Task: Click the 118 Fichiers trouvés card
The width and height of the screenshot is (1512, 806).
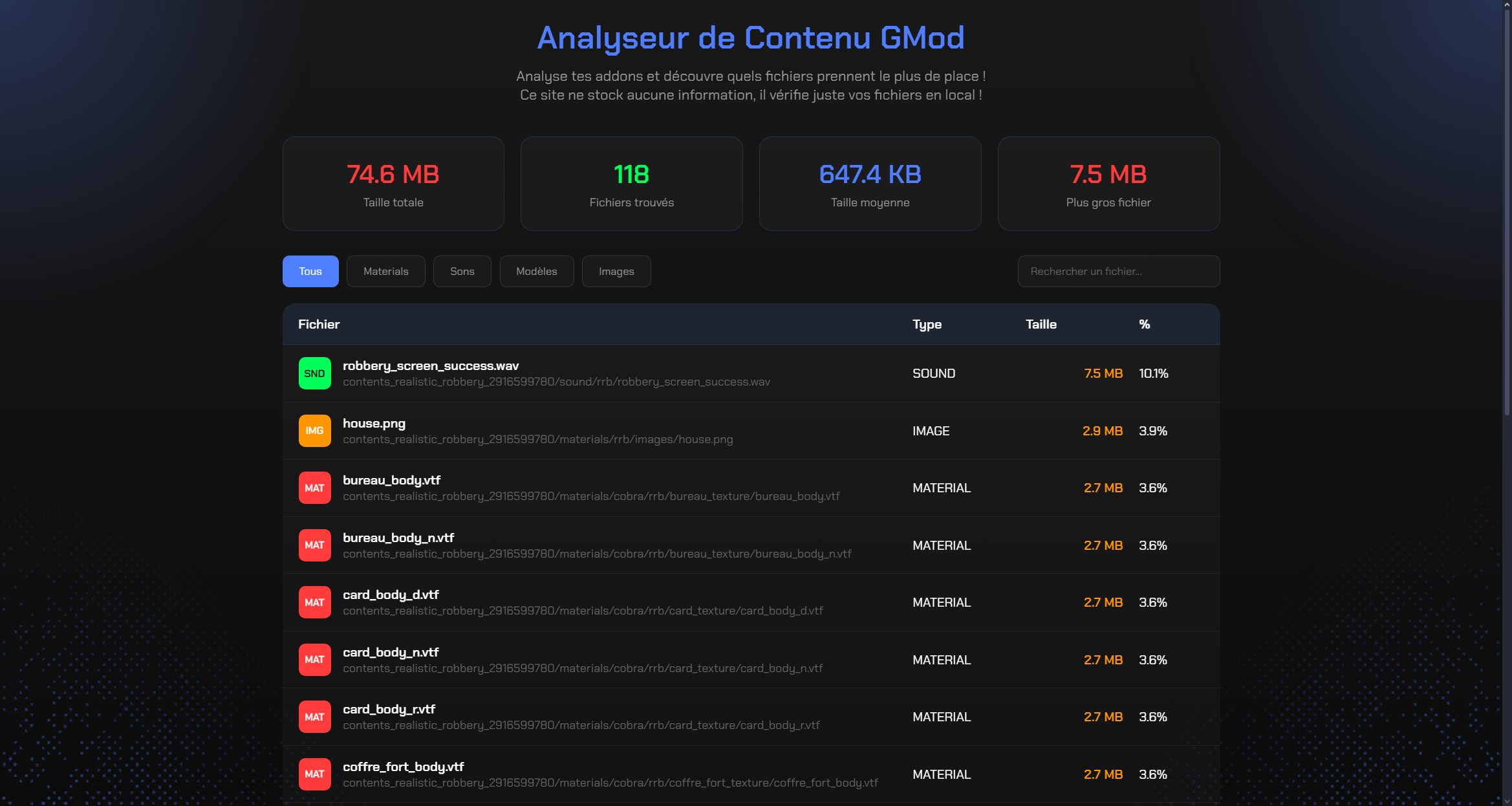Action: [632, 184]
